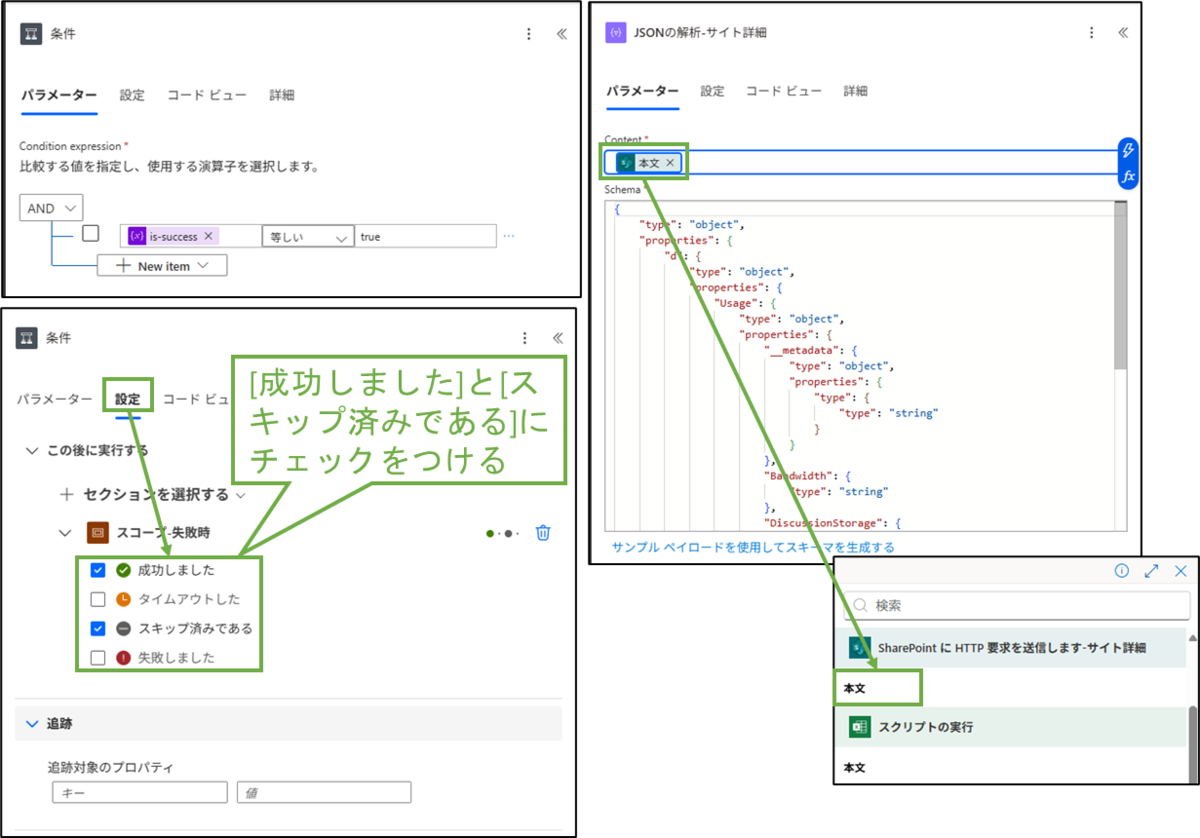Click the SharePoint に HTTP 要求を送信します-サイト詳細 header
The image size is (1200, 838).
pyautogui.click(x=1011, y=648)
